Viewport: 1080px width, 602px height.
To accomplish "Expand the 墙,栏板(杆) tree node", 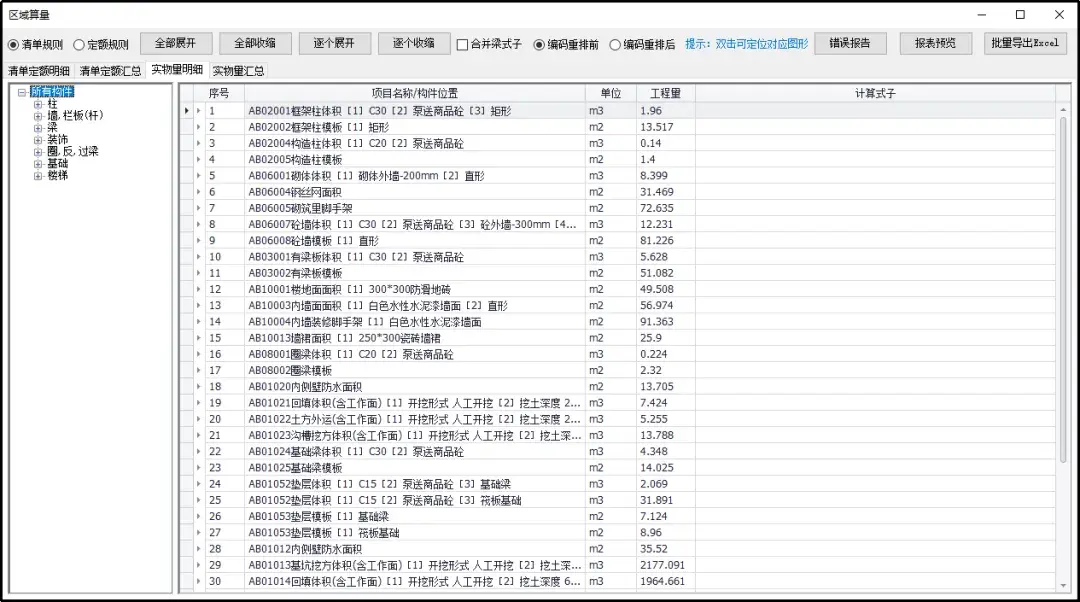I will point(38,116).
